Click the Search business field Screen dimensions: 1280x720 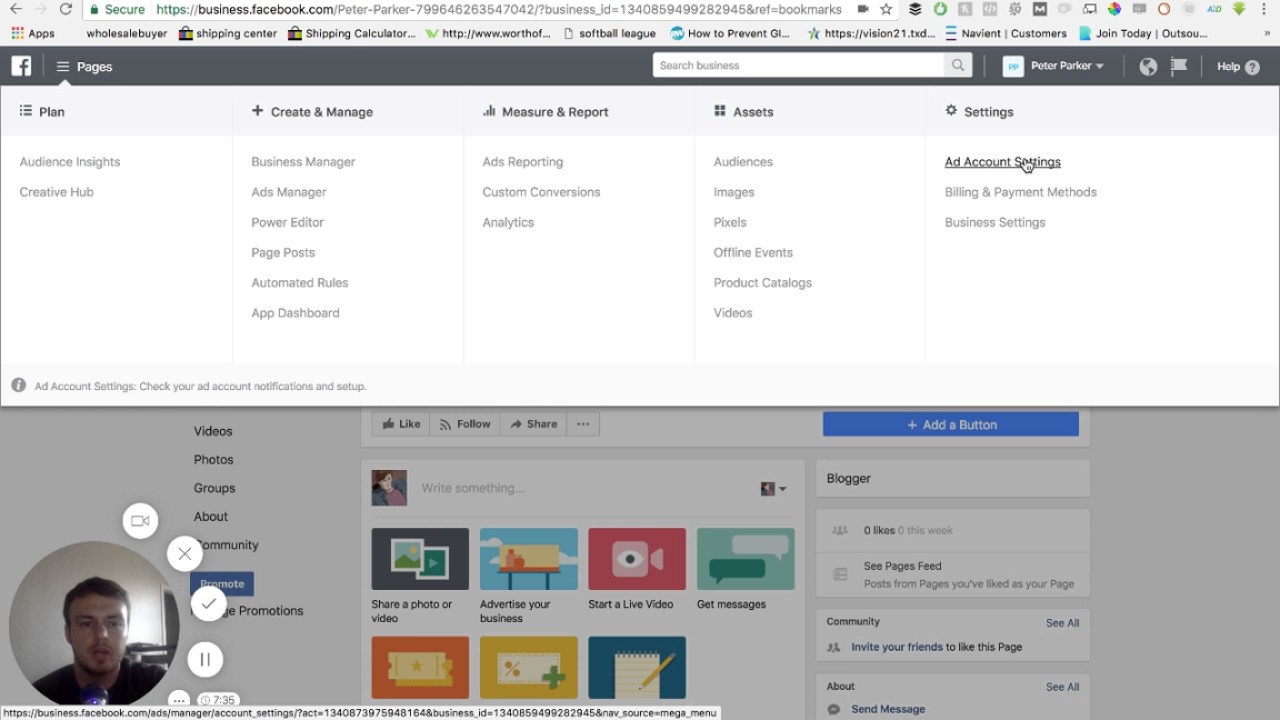(x=798, y=65)
